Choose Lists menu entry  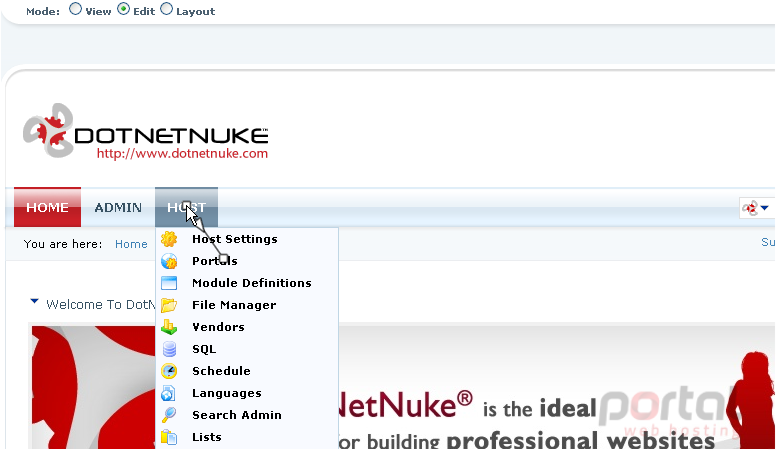pos(247,437)
